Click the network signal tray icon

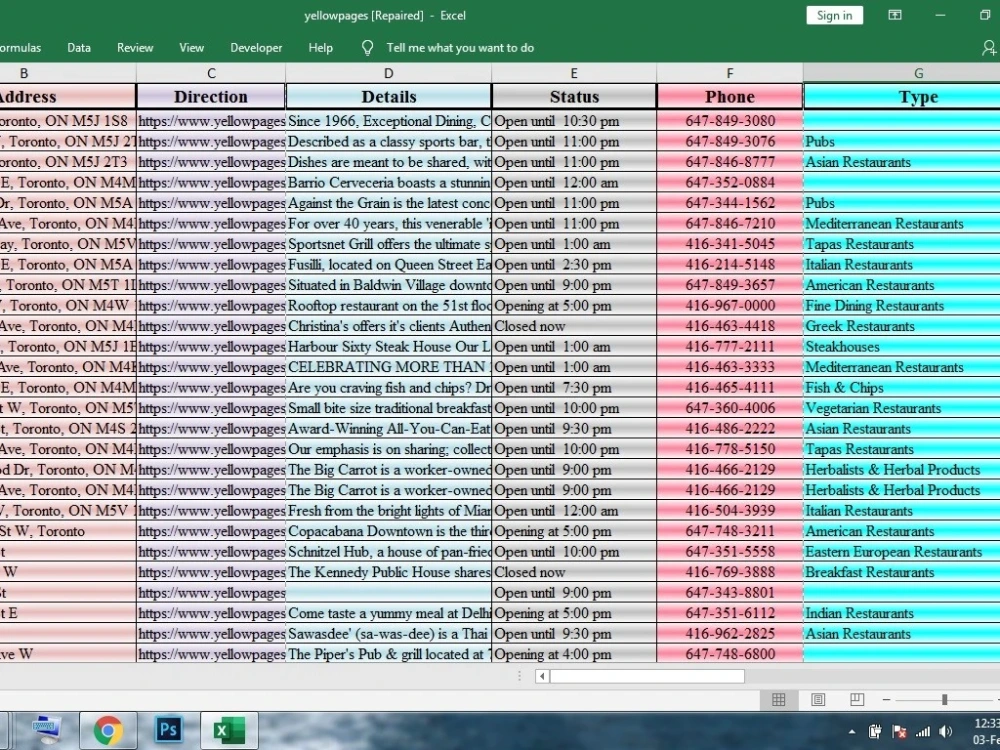[x=923, y=732]
